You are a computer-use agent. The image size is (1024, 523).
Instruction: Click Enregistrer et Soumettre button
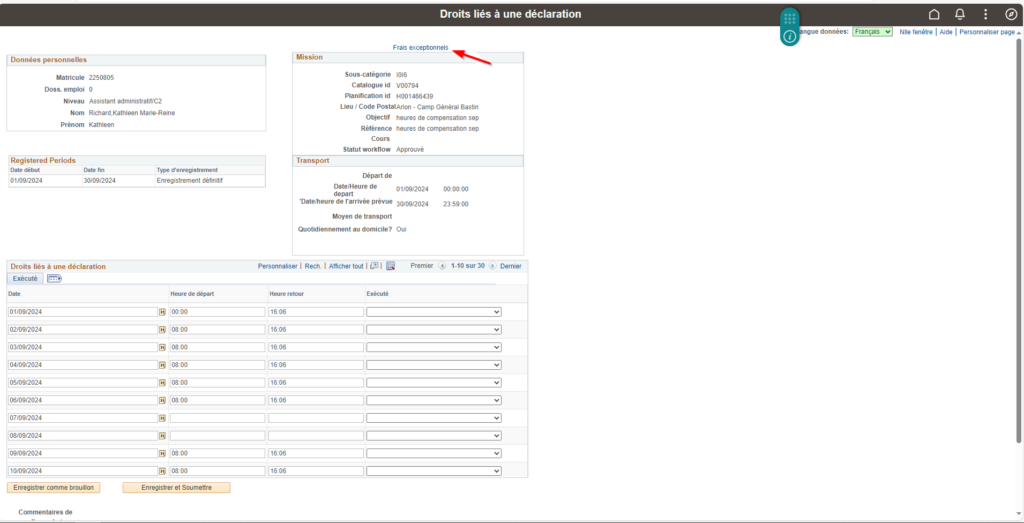(176, 488)
